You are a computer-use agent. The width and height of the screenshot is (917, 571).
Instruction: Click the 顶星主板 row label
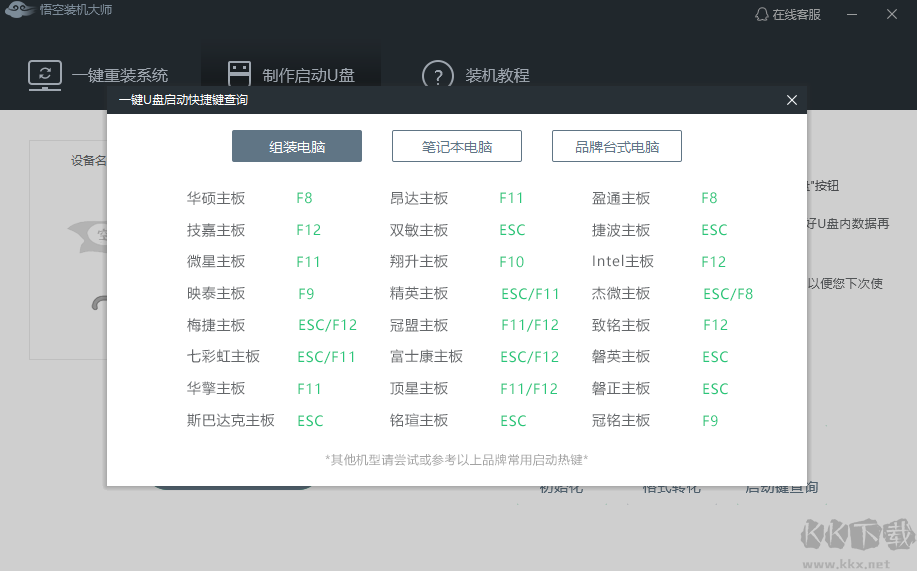419,388
